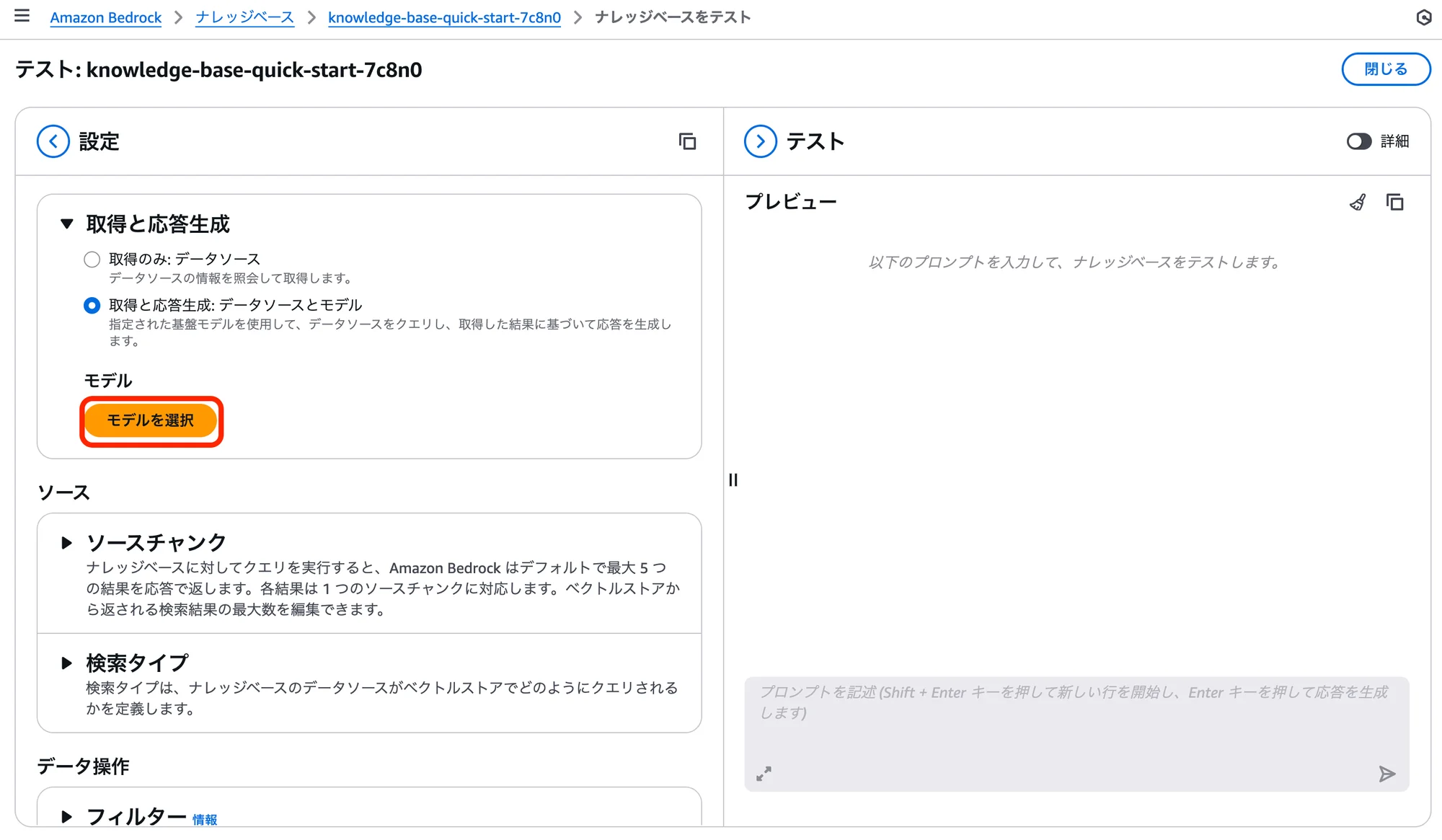
Task: Select the 取得と応答生成 radio option
Action: point(92,305)
